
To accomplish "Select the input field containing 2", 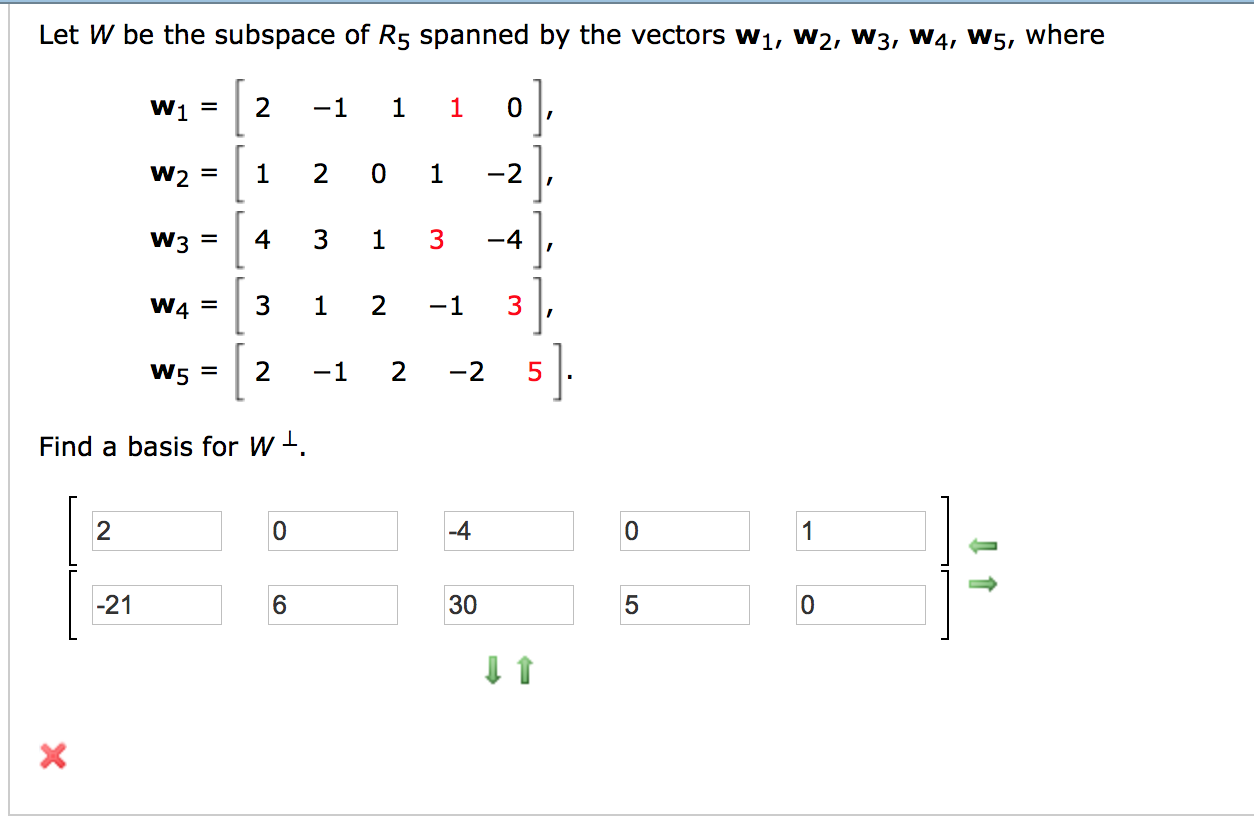I will click(157, 530).
